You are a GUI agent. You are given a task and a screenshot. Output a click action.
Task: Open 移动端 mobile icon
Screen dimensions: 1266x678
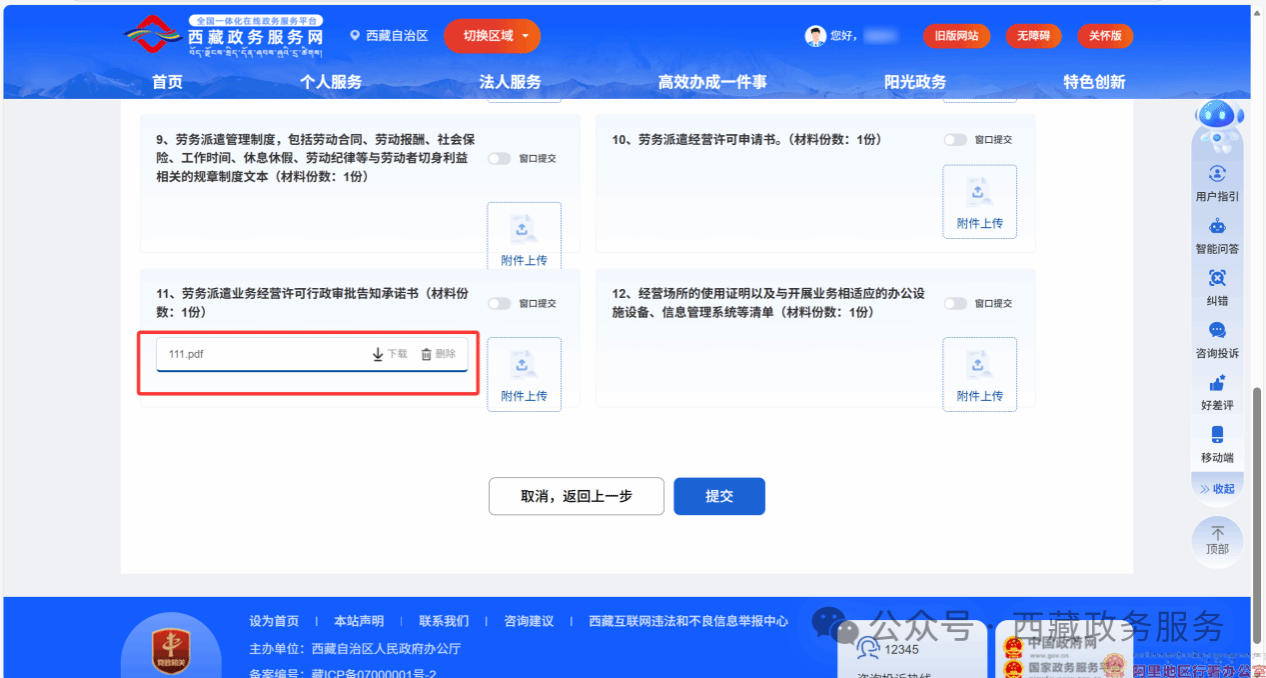click(1217, 435)
